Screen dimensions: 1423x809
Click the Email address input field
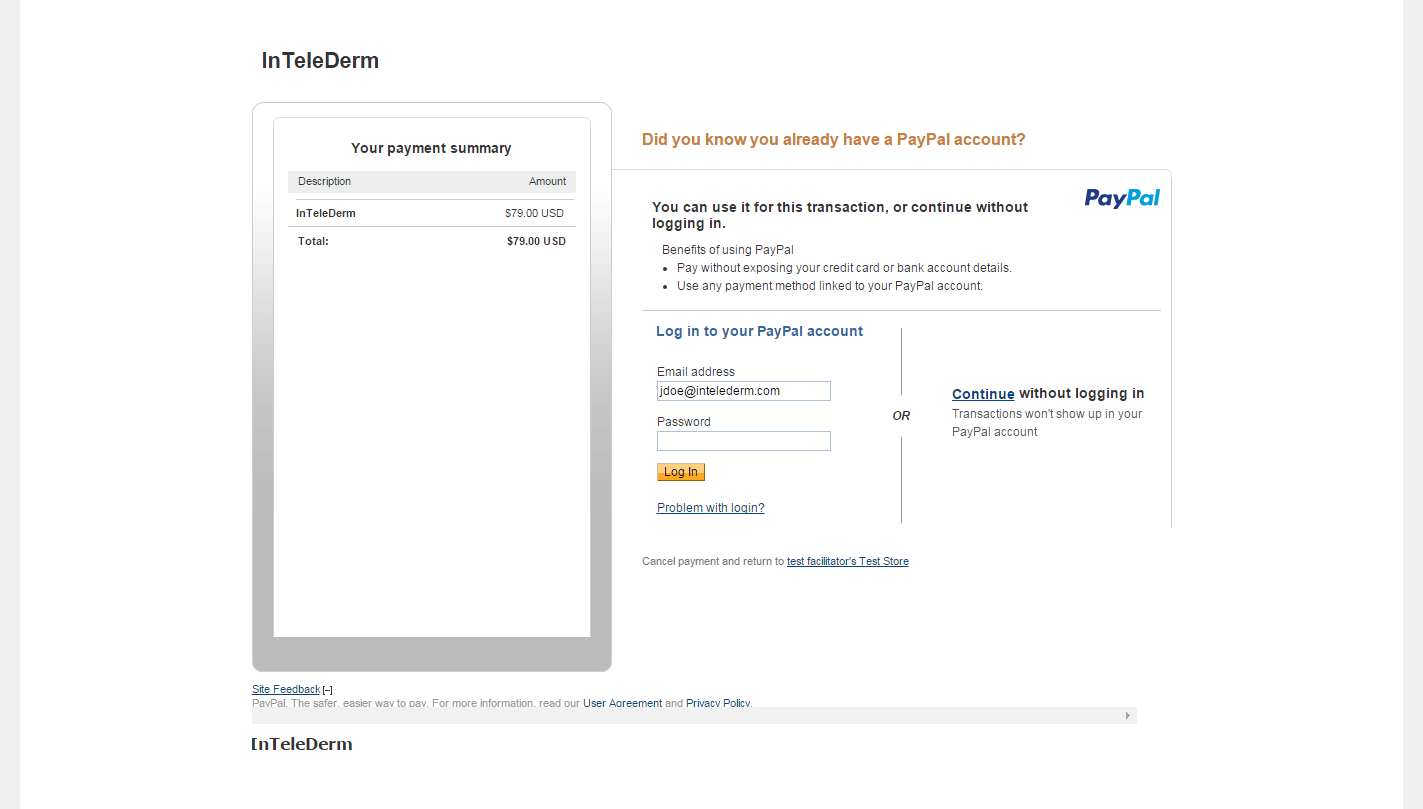[743, 391]
